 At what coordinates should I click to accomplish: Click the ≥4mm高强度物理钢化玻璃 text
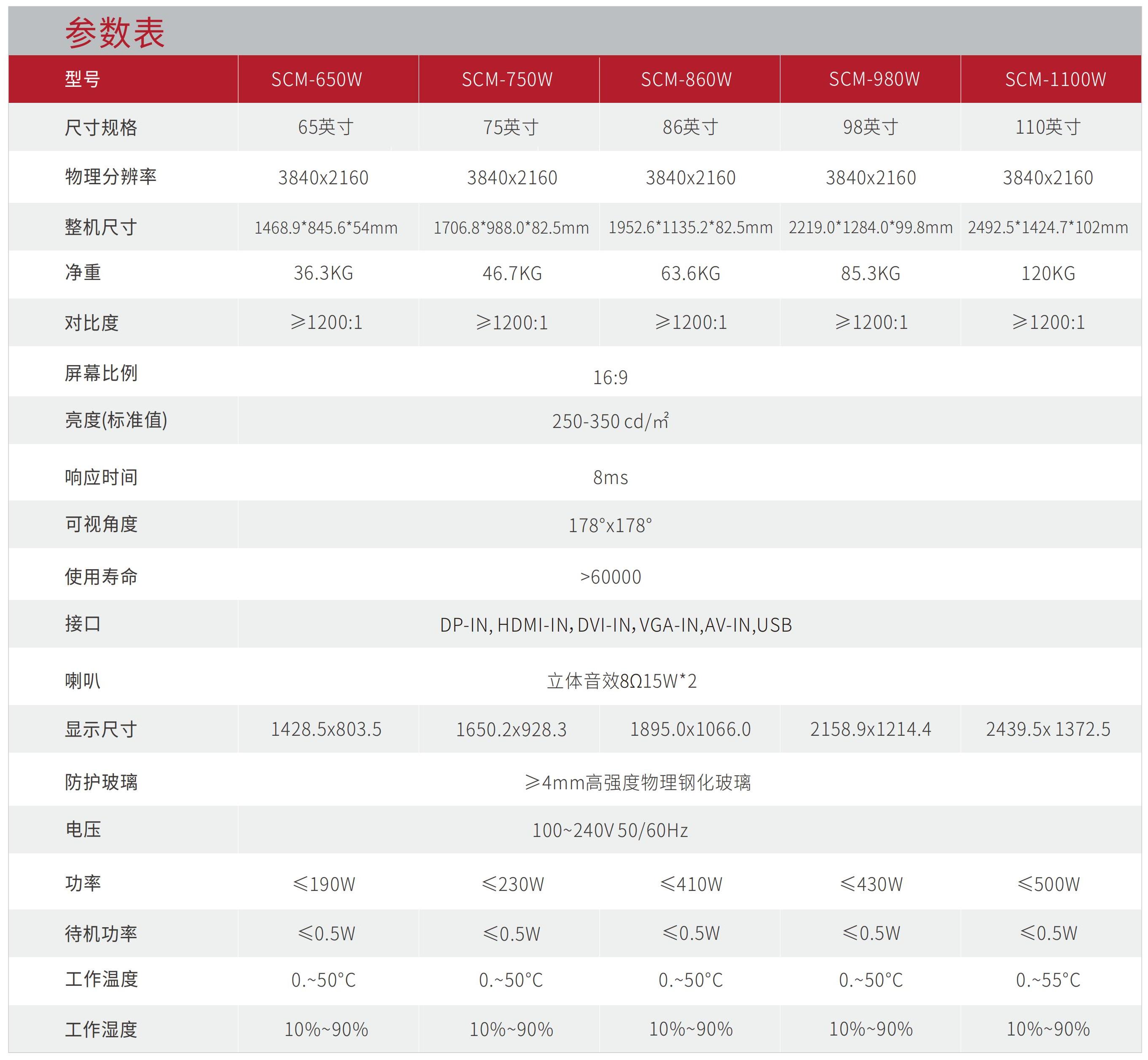pos(637,783)
